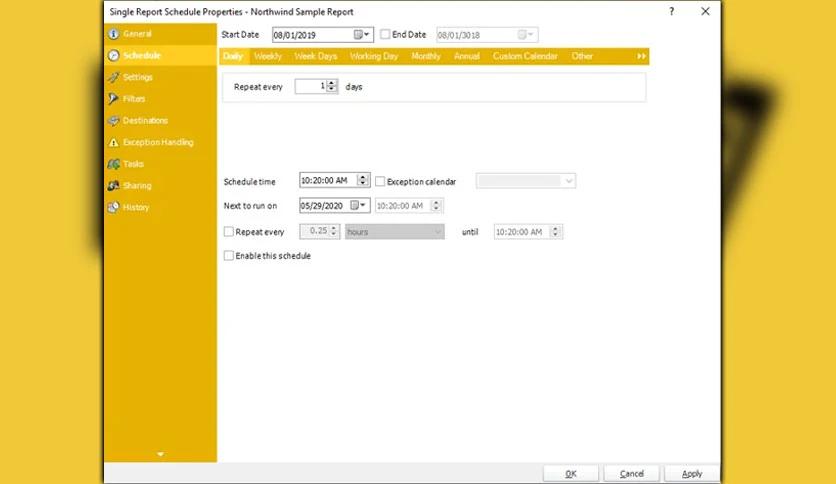836x484 pixels.
Task: Click the Exception Handling warning icon
Action: (x=114, y=143)
